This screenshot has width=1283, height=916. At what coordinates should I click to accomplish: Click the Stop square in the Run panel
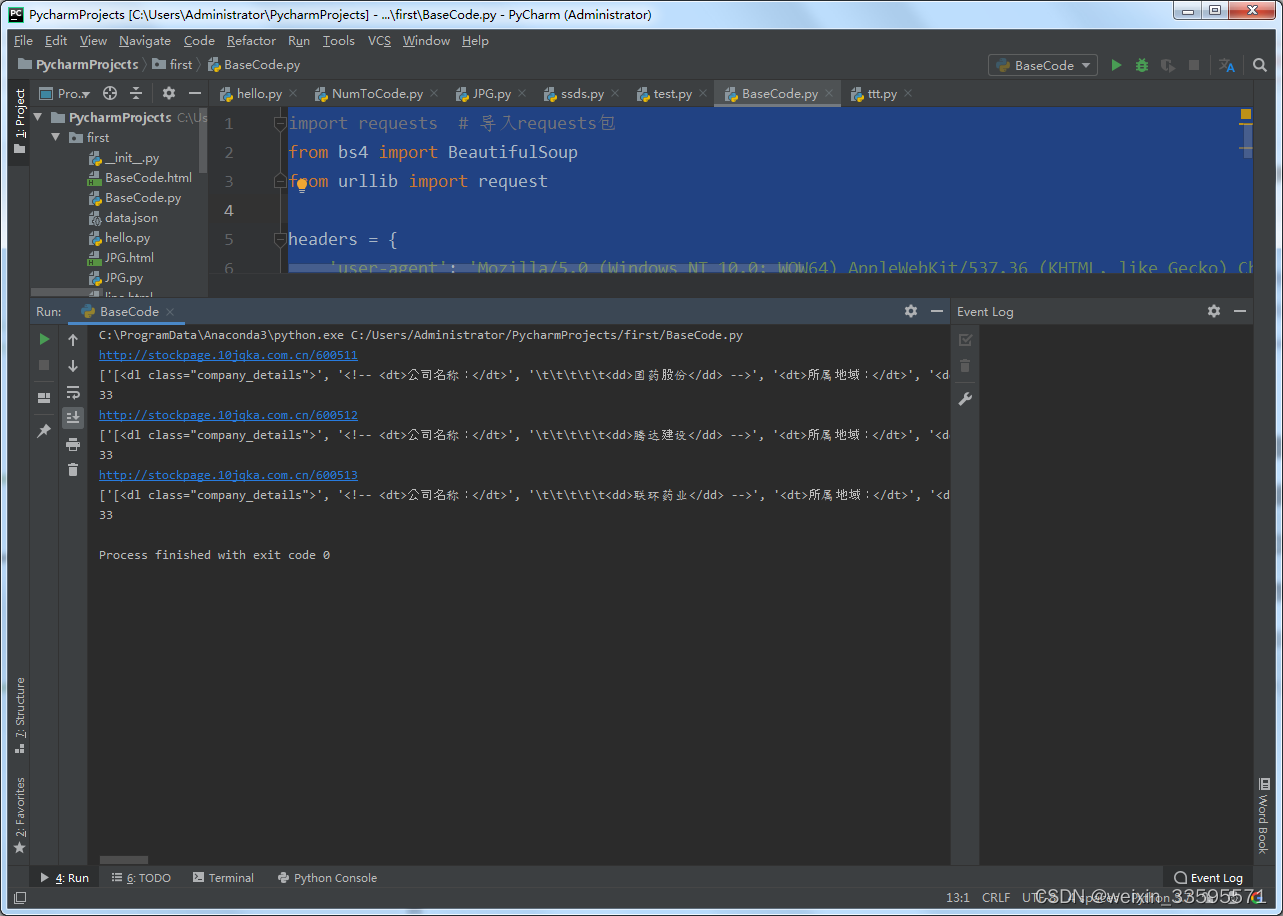[44, 365]
